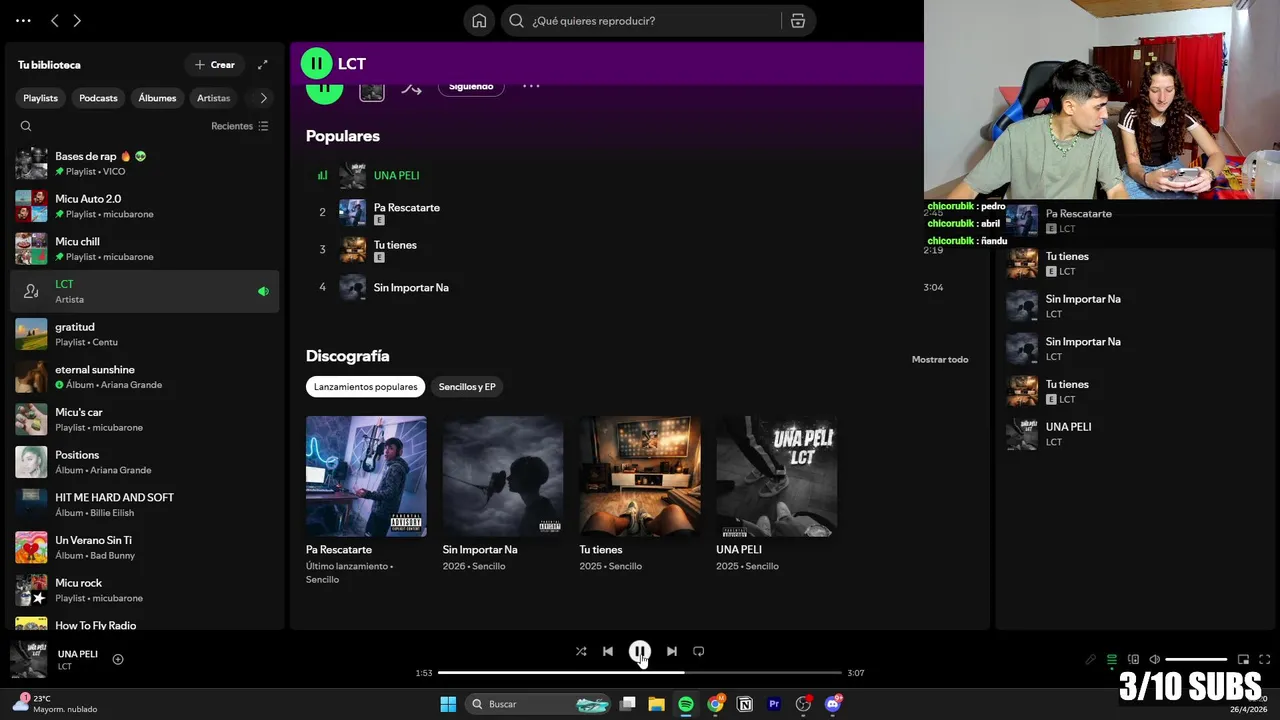The height and width of the screenshot is (720, 1280).
Task: Toggle repeat mode
Action: (x=699, y=651)
